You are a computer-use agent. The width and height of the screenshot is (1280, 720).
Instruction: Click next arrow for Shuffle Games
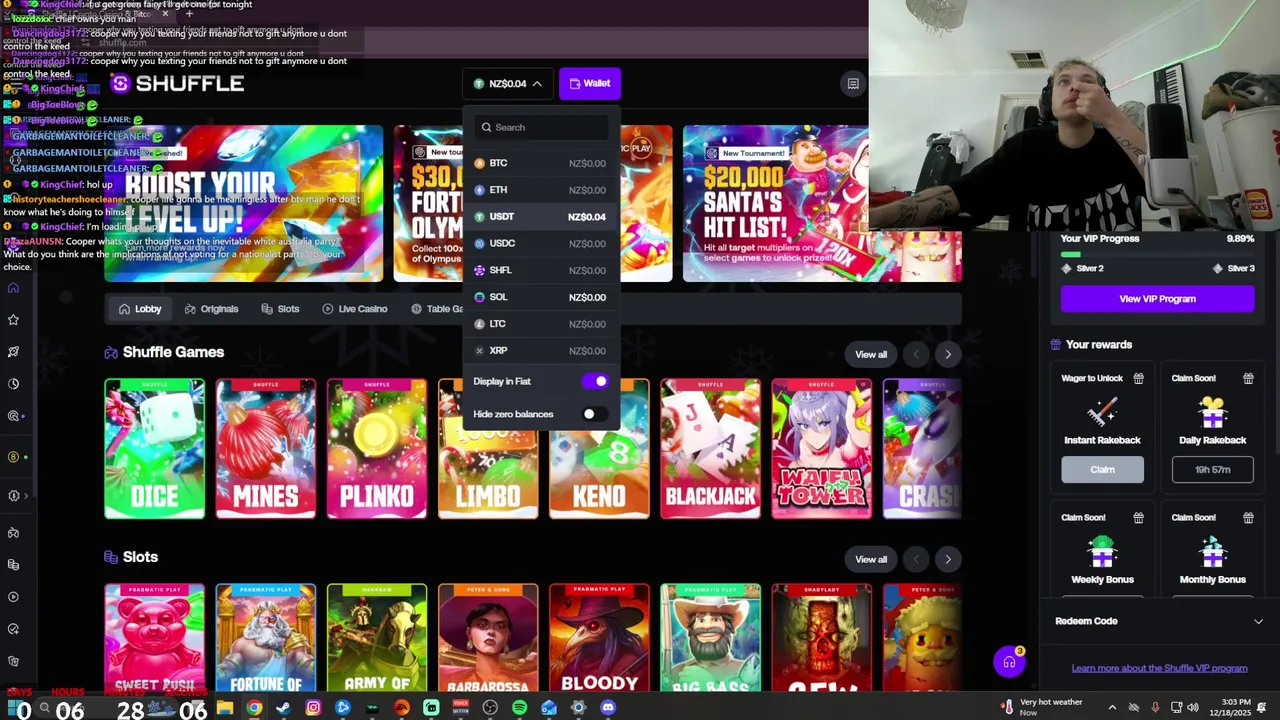(948, 354)
